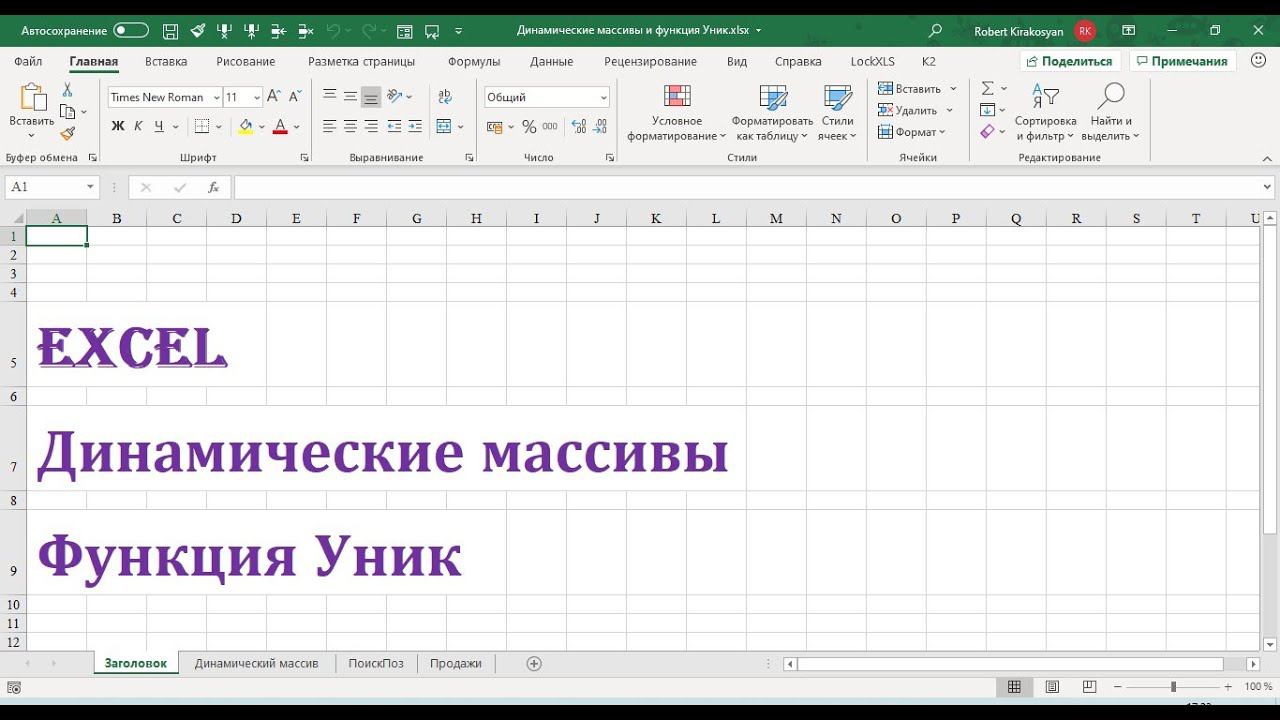The width and height of the screenshot is (1280, 720).
Task: Open the text orientation tool
Action: tap(395, 96)
